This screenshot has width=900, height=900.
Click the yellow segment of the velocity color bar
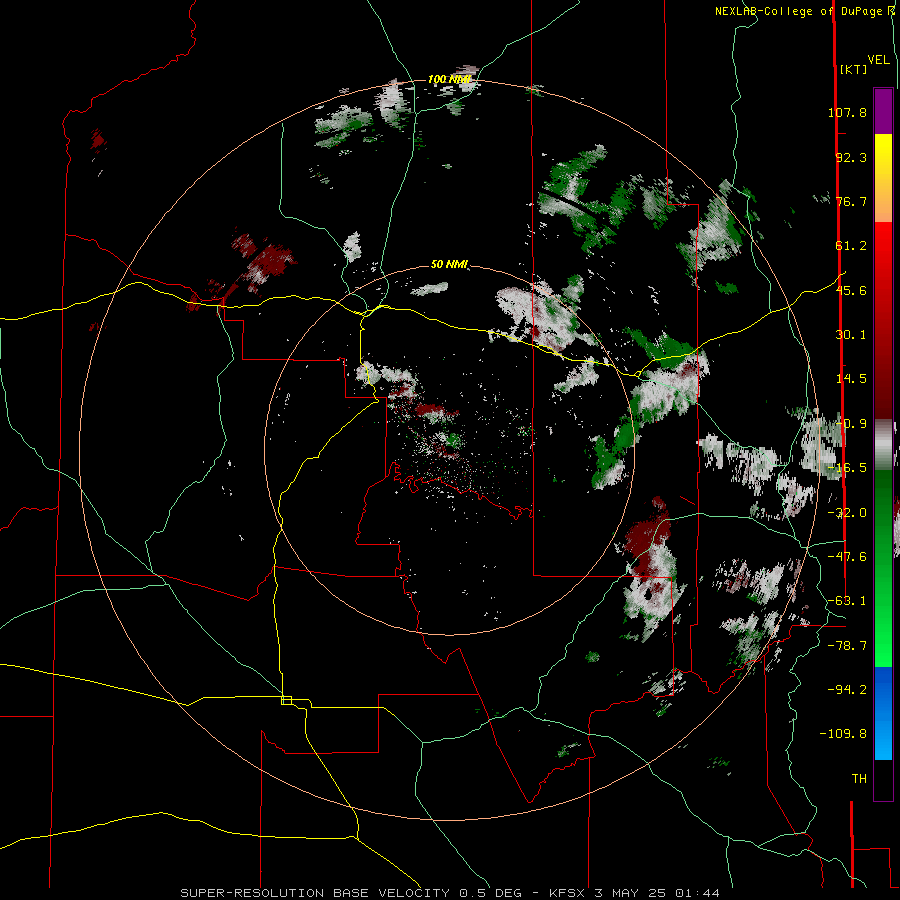point(883,156)
